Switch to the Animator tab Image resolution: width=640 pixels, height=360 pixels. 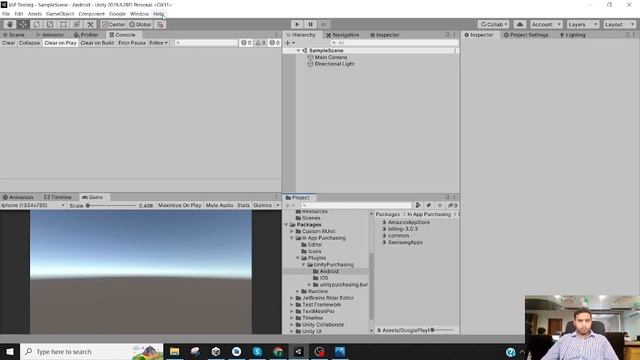[x=50, y=35]
